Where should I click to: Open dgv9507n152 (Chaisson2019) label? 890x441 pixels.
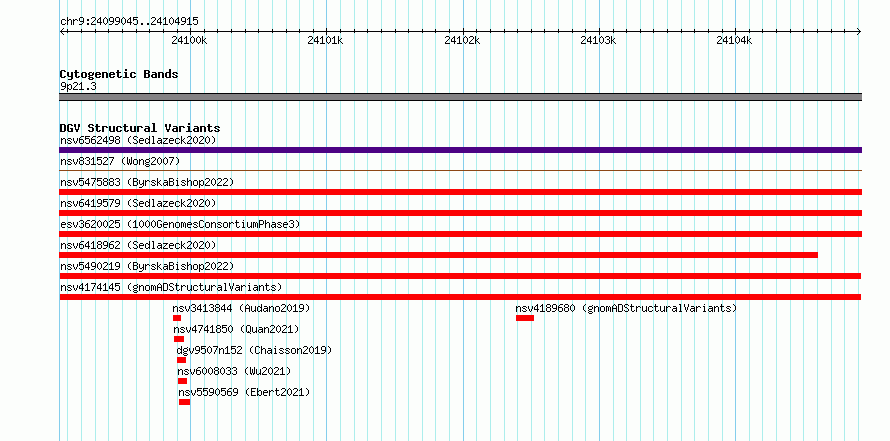click(254, 350)
